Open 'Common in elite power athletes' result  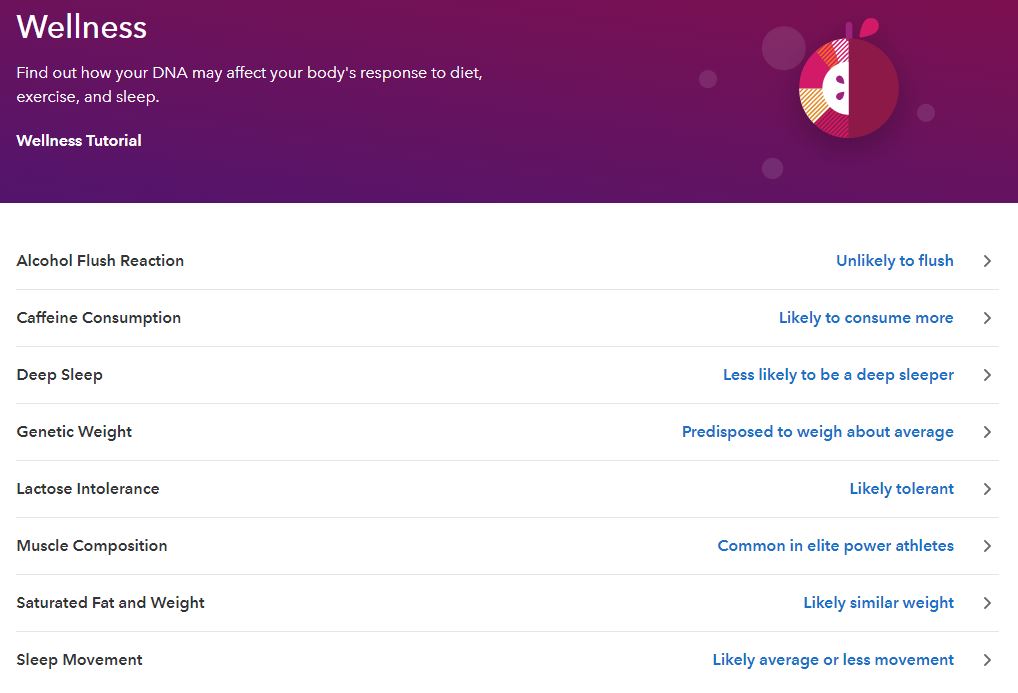pos(835,546)
